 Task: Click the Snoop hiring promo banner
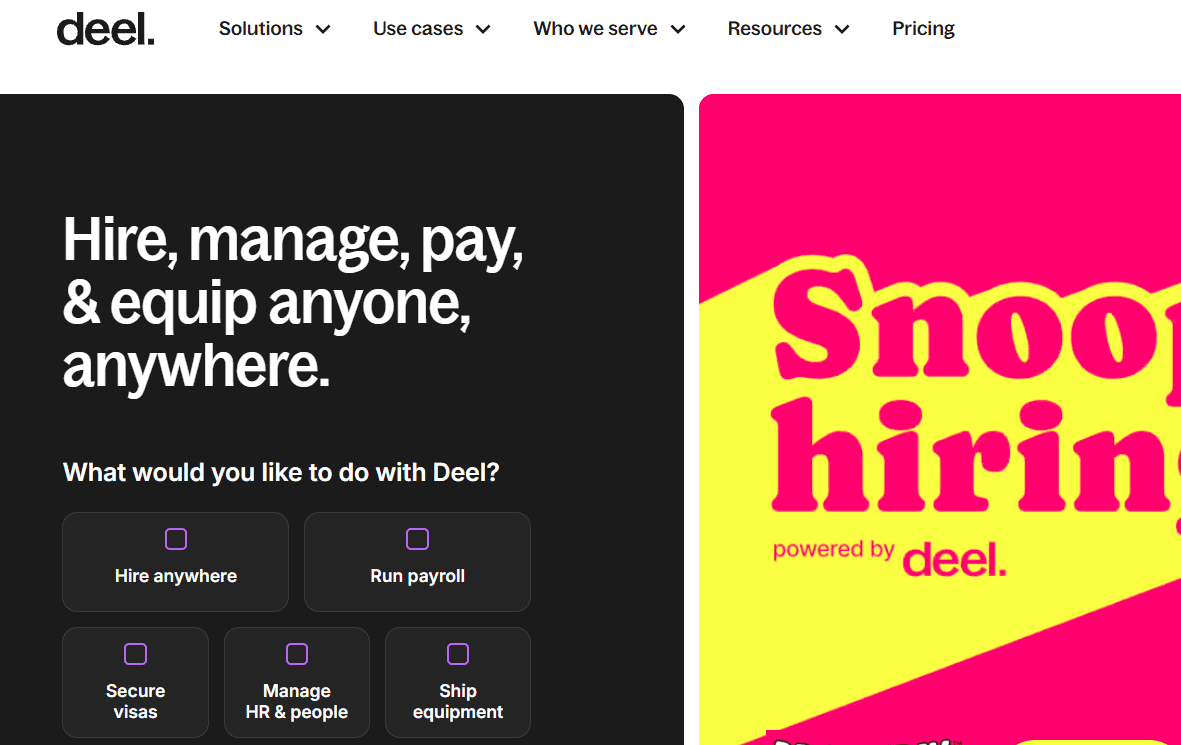pyautogui.click(x=940, y=420)
